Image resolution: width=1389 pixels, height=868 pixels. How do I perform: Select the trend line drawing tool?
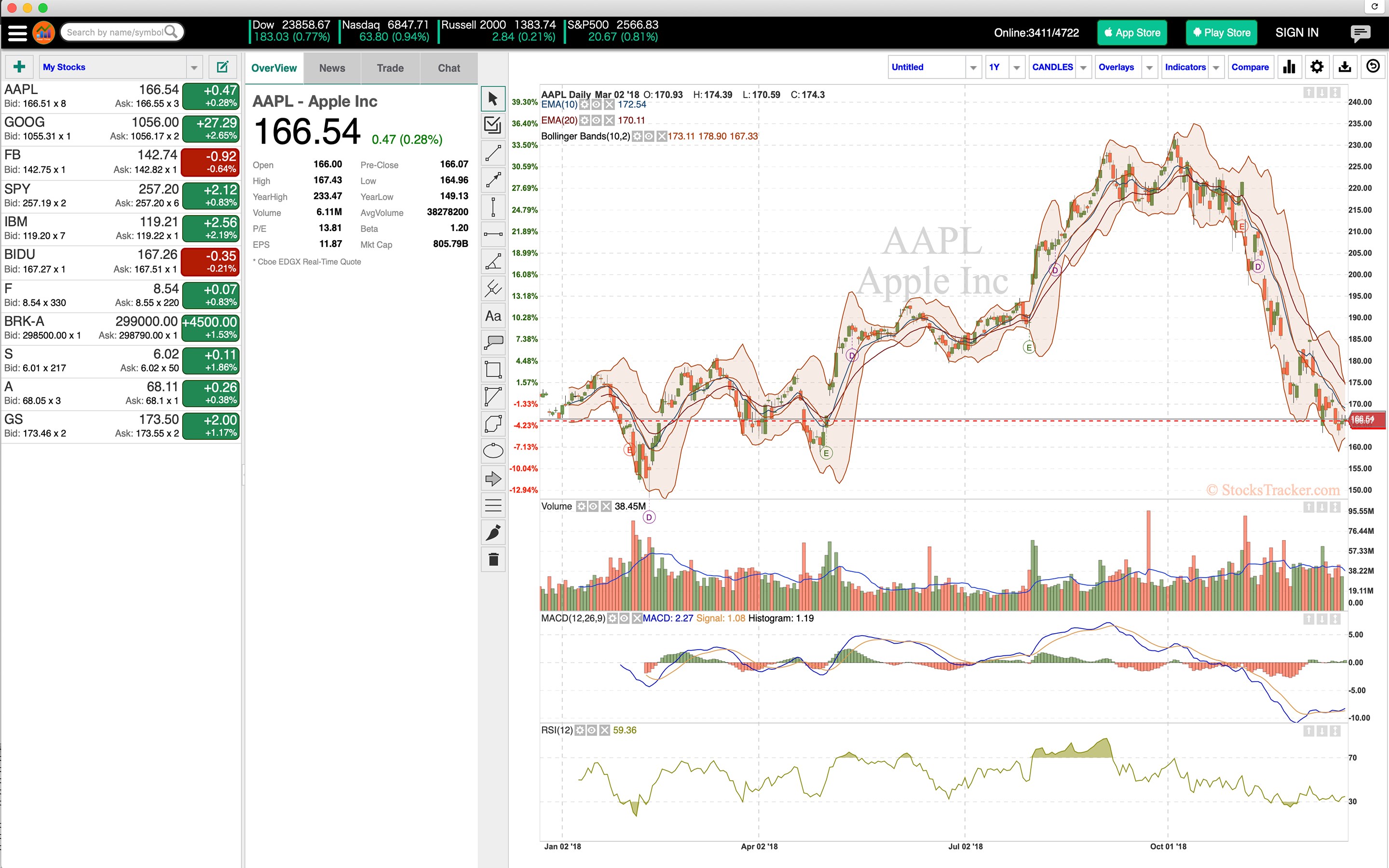[x=493, y=153]
